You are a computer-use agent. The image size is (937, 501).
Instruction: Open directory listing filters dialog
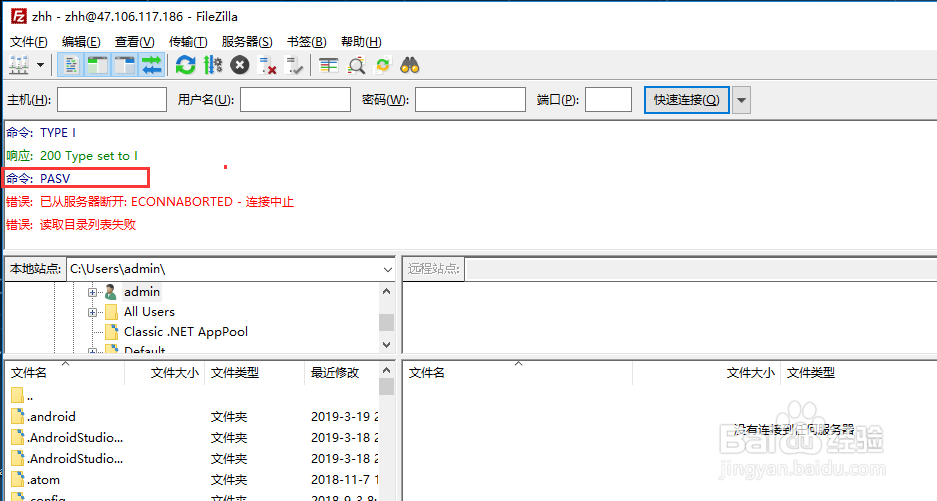(328, 65)
